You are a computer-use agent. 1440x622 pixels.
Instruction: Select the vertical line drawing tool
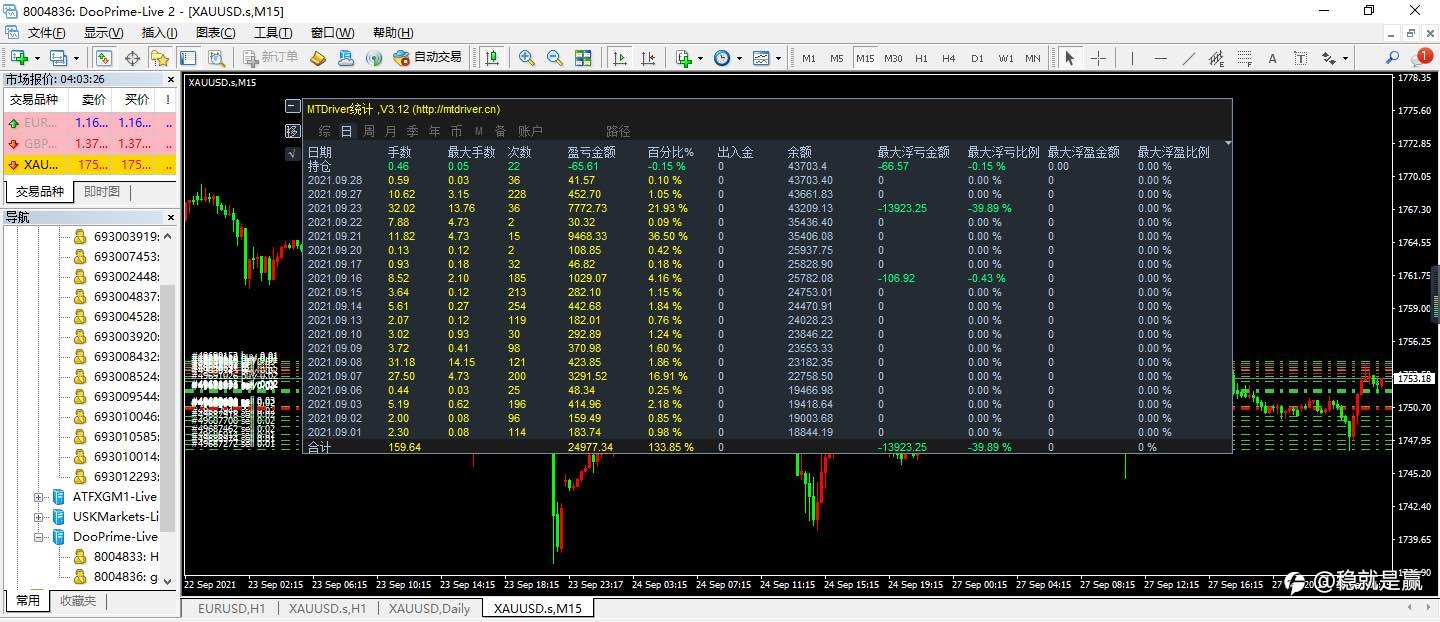pos(1134,58)
